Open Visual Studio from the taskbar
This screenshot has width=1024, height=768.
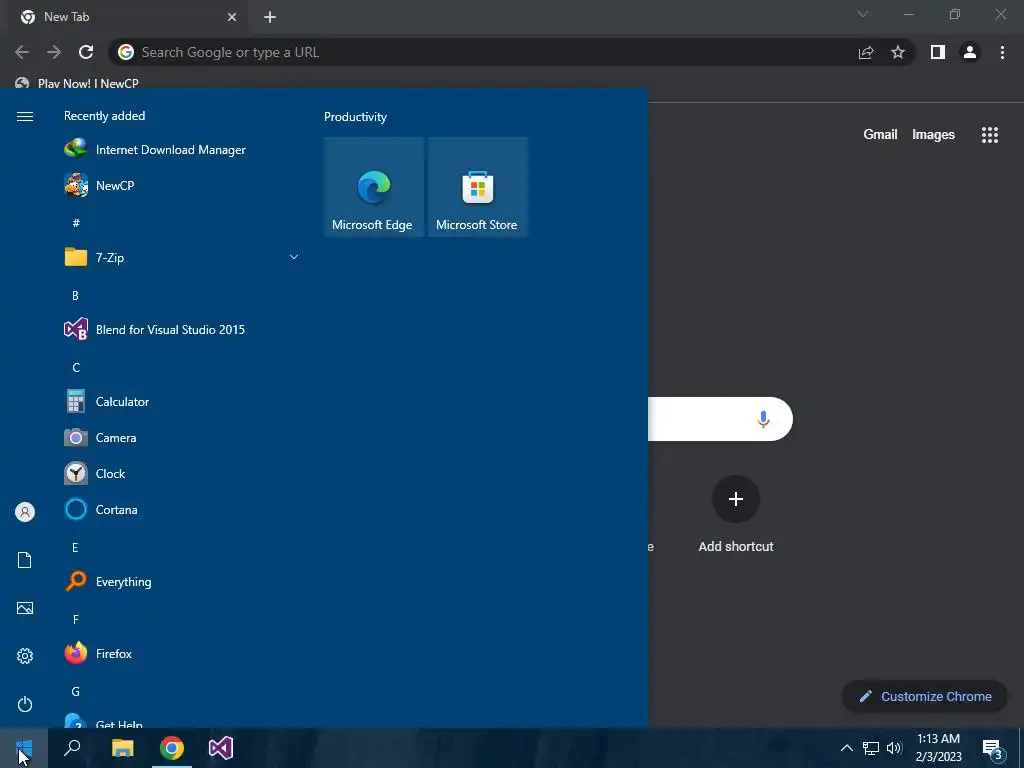click(221, 748)
